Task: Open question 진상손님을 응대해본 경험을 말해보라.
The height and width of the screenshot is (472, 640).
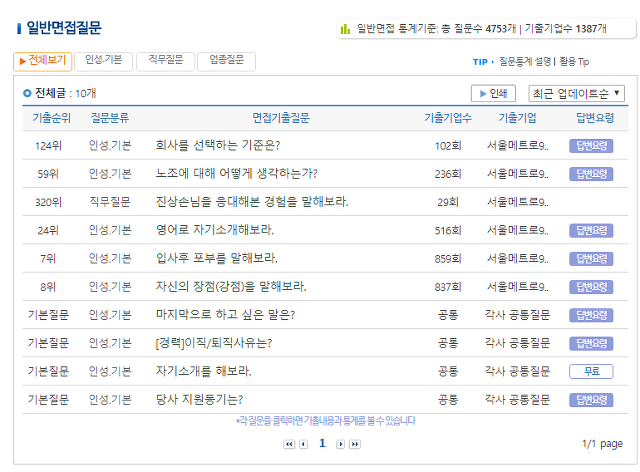Action: tap(252, 202)
